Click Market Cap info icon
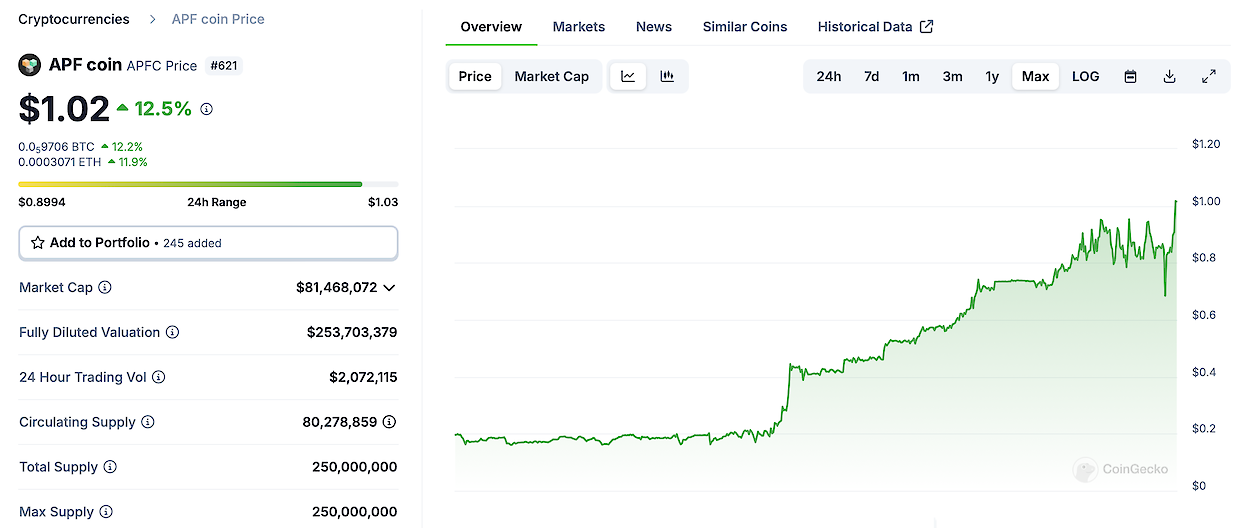1250x528 pixels. click(105, 287)
